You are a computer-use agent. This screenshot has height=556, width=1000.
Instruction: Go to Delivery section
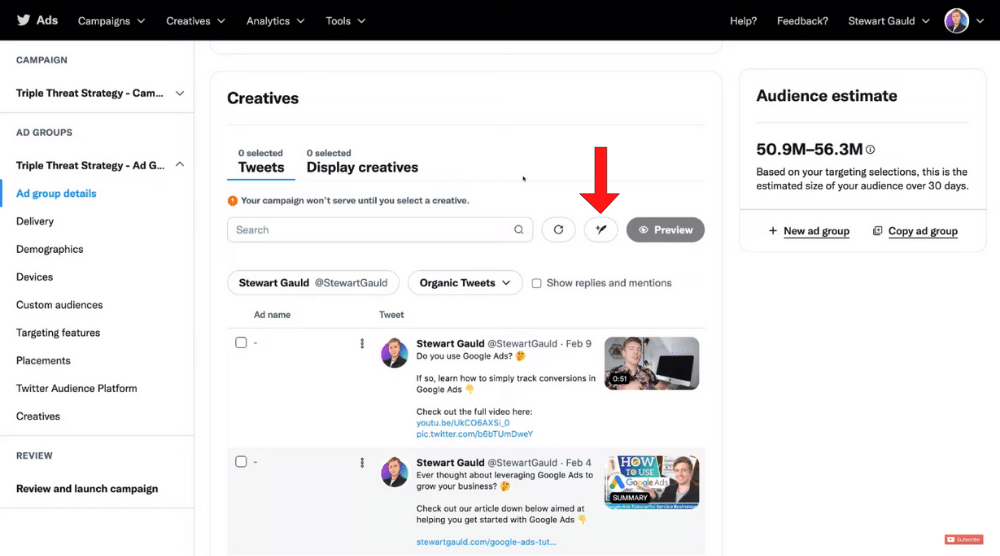pos(35,221)
